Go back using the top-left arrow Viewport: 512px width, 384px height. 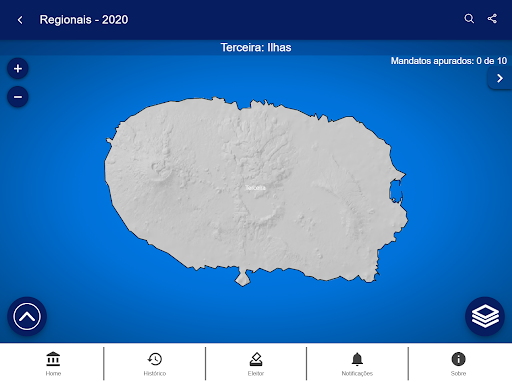coord(20,20)
